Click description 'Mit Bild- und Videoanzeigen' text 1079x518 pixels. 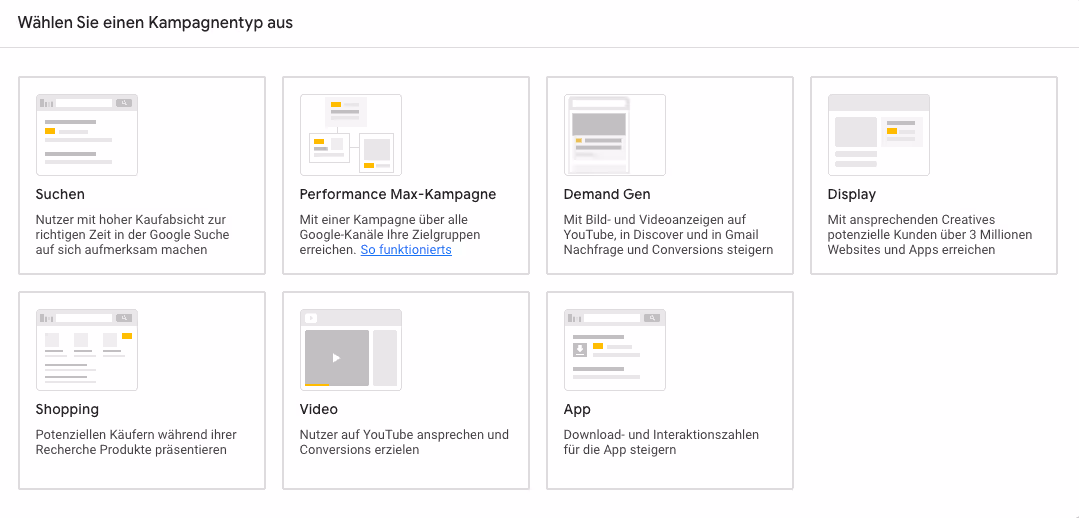(x=668, y=235)
